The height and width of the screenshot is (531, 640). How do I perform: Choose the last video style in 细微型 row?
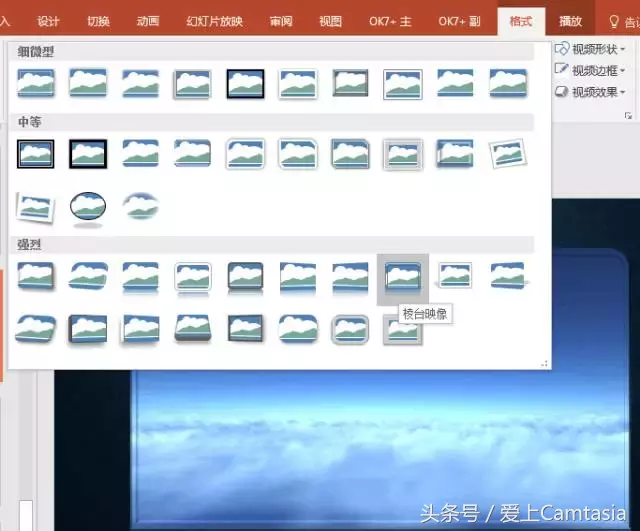(x=508, y=83)
